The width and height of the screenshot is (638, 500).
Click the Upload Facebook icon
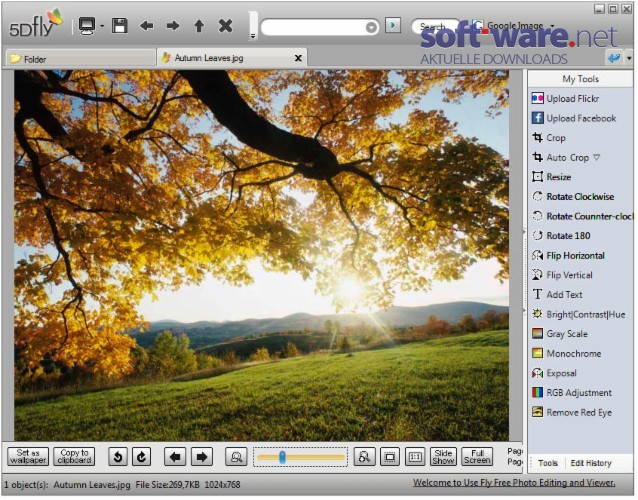point(537,118)
